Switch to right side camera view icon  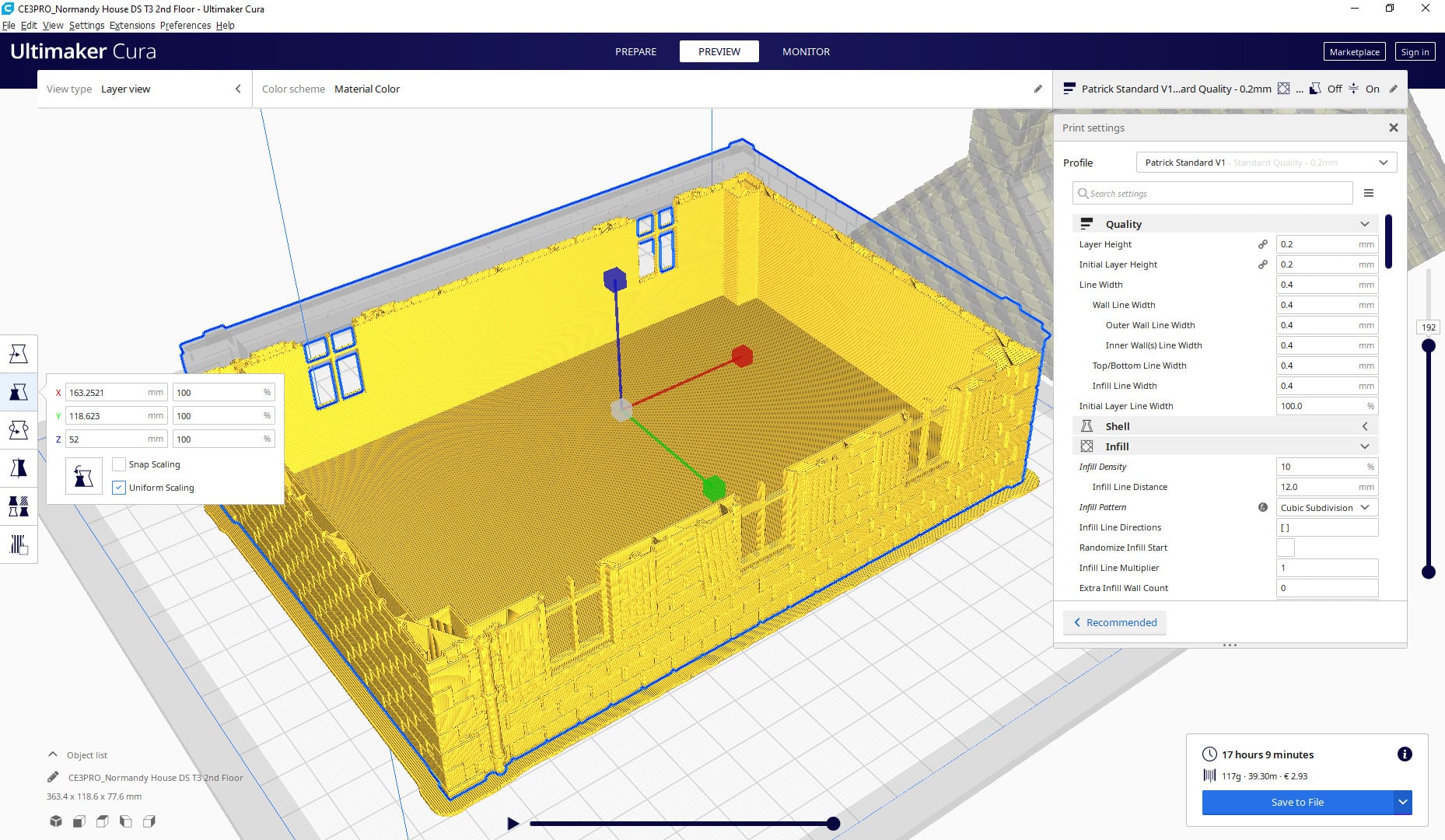point(149,821)
